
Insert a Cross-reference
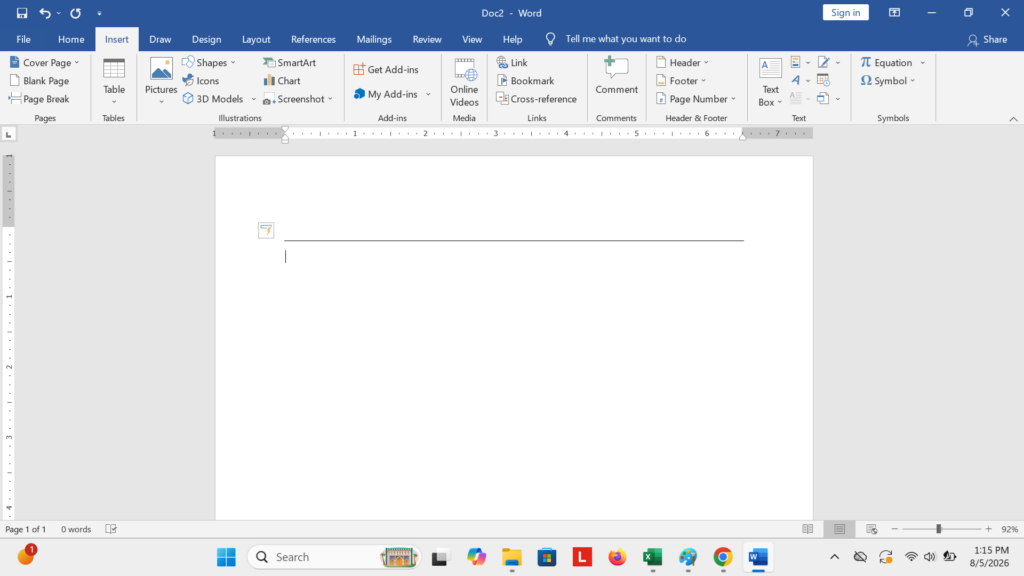click(537, 99)
